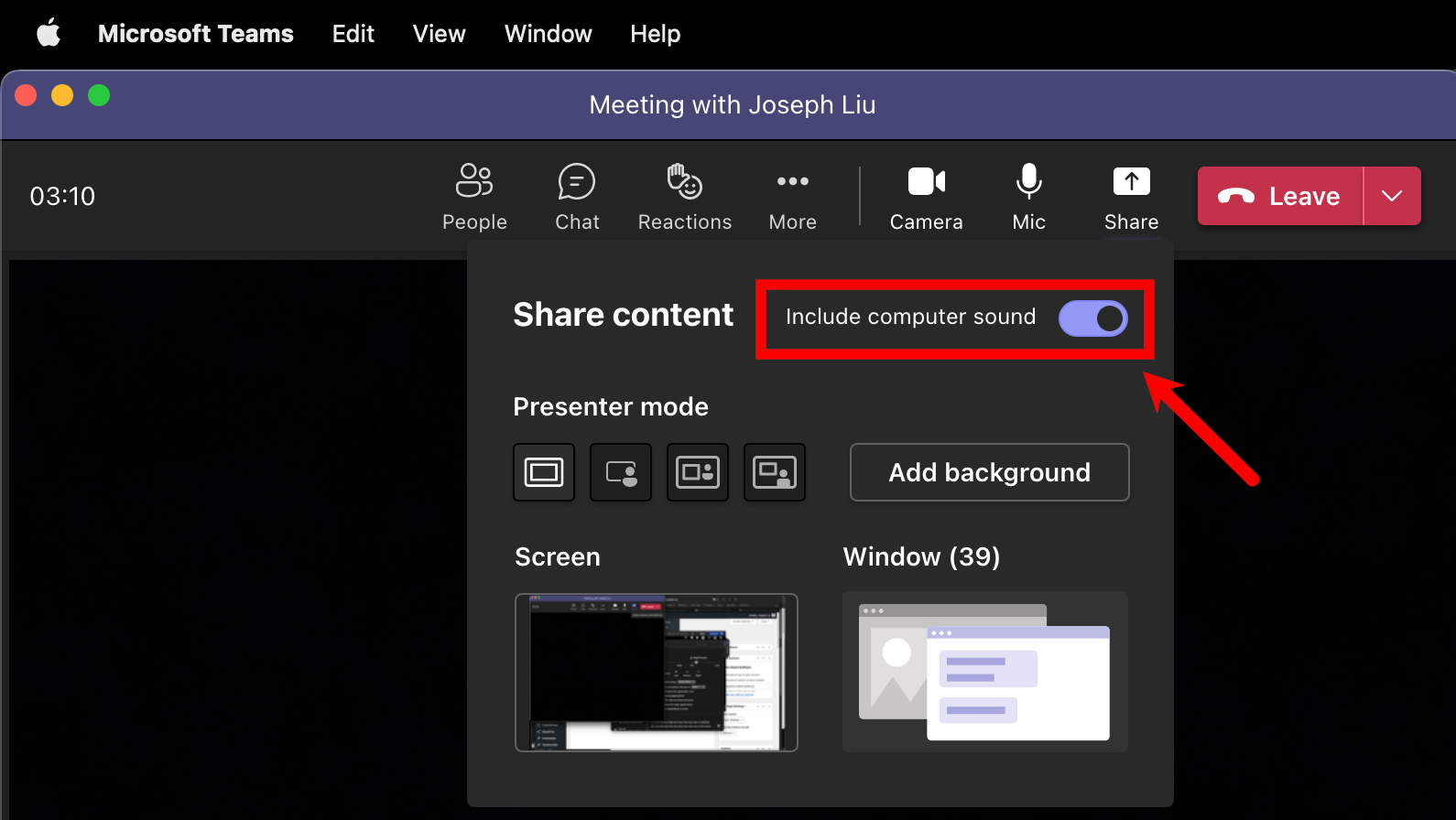1456x820 pixels.
Task: Open the meeting Chat
Action: tap(577, 197)
